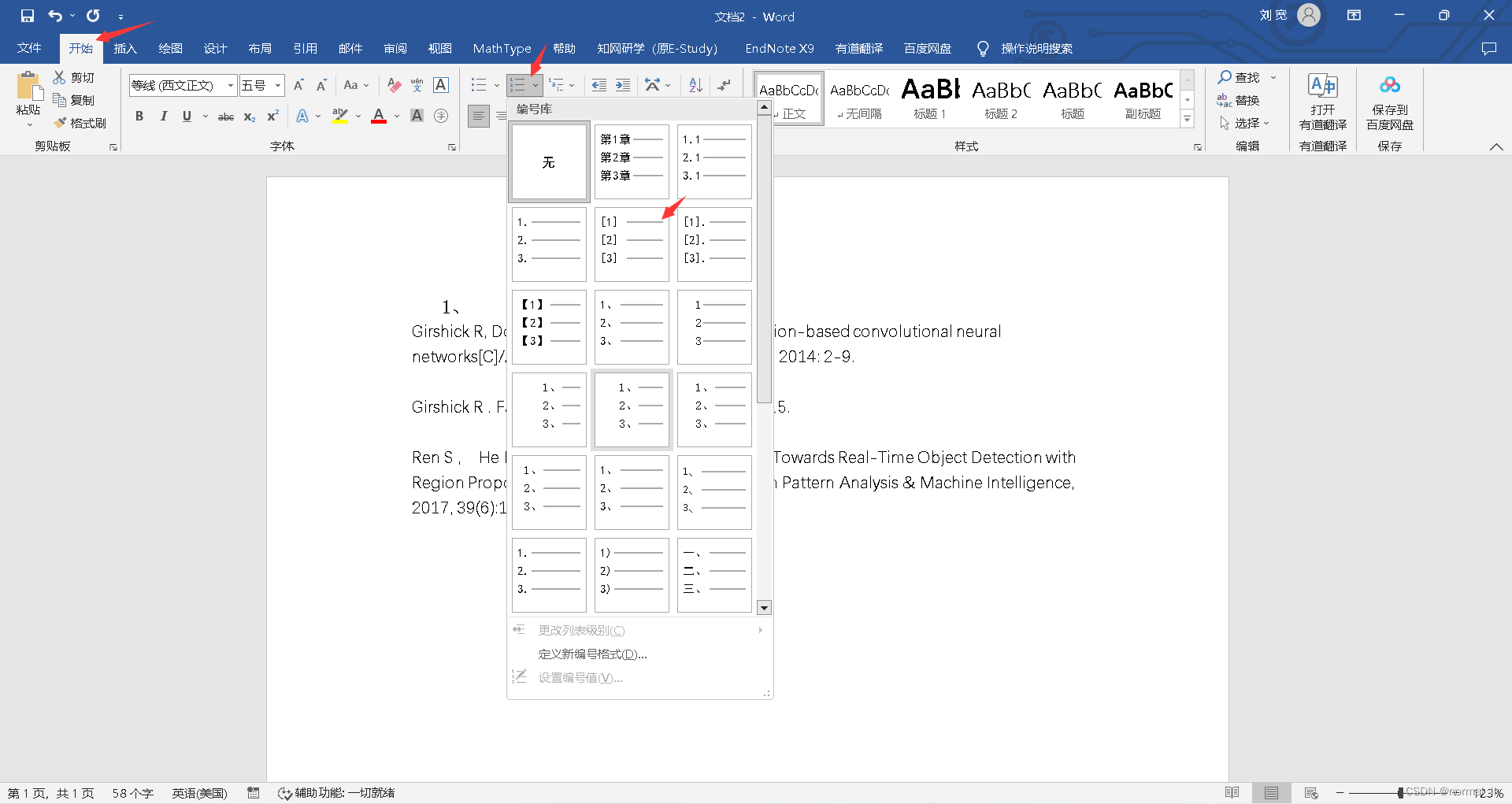Viewport: 1512px width, 804px height.
Task: Open the ribbon display options
Action: point(1354,16)
